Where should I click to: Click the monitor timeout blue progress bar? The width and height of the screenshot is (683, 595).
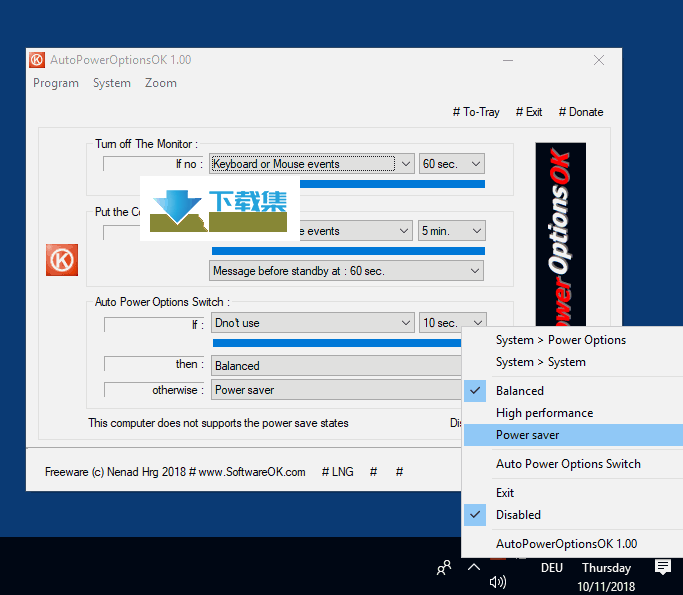pyautogui.click(x=392, y=184)
